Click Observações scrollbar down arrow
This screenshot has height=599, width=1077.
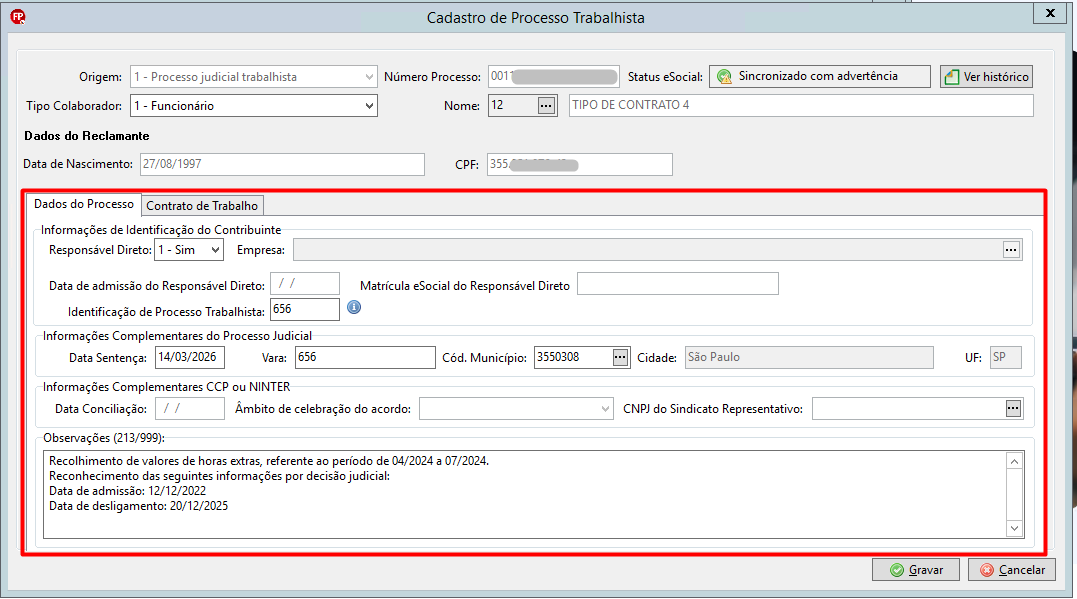click(x=1014, y=528)
